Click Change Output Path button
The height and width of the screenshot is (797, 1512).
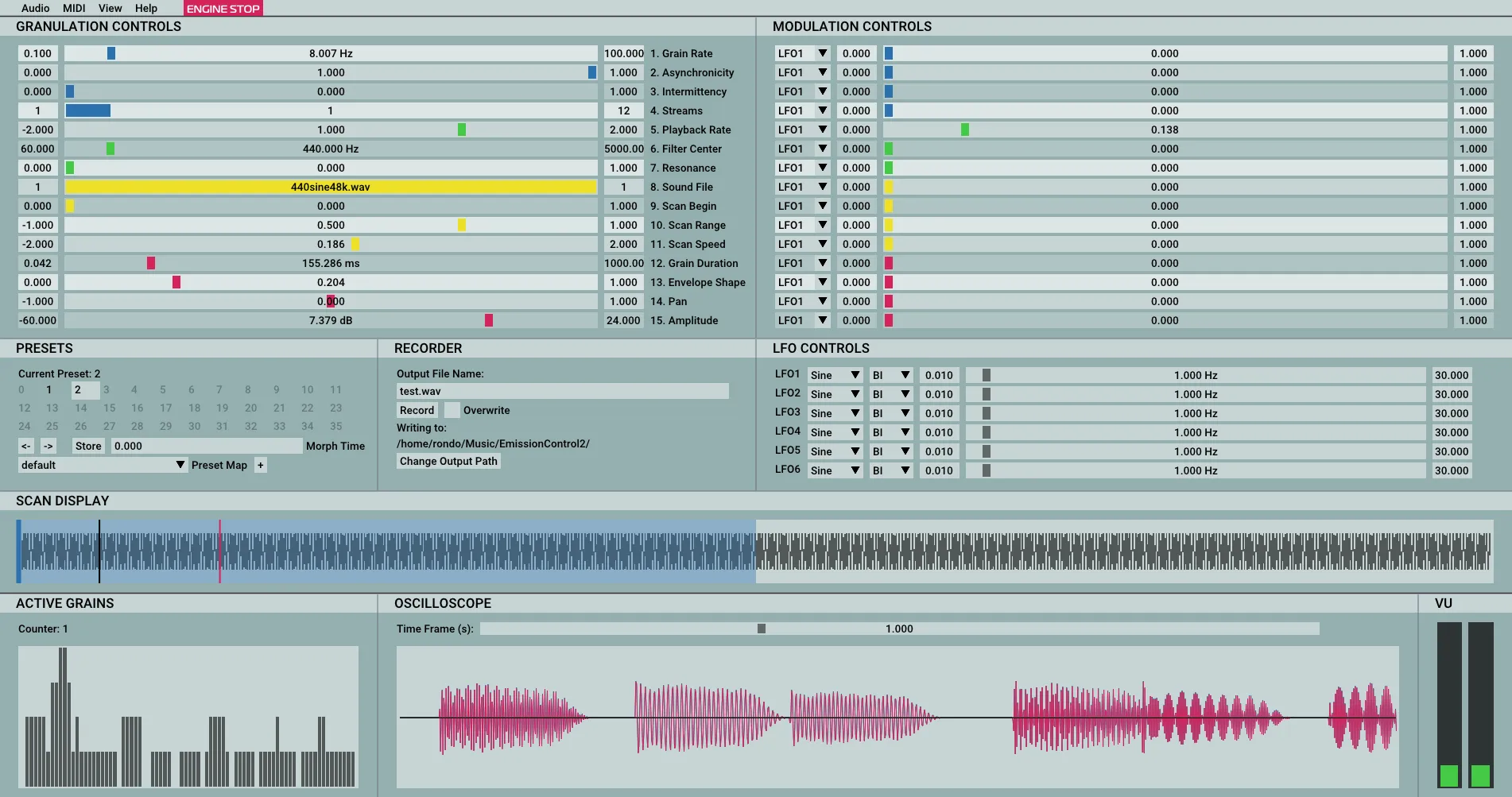pos(448,461)
